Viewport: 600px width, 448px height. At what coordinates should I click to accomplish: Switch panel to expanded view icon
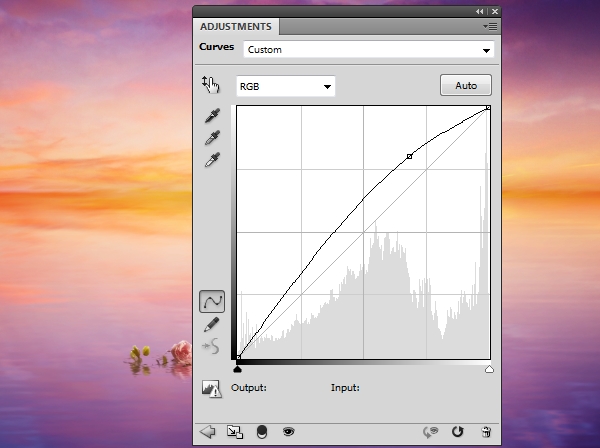(235, 432)
